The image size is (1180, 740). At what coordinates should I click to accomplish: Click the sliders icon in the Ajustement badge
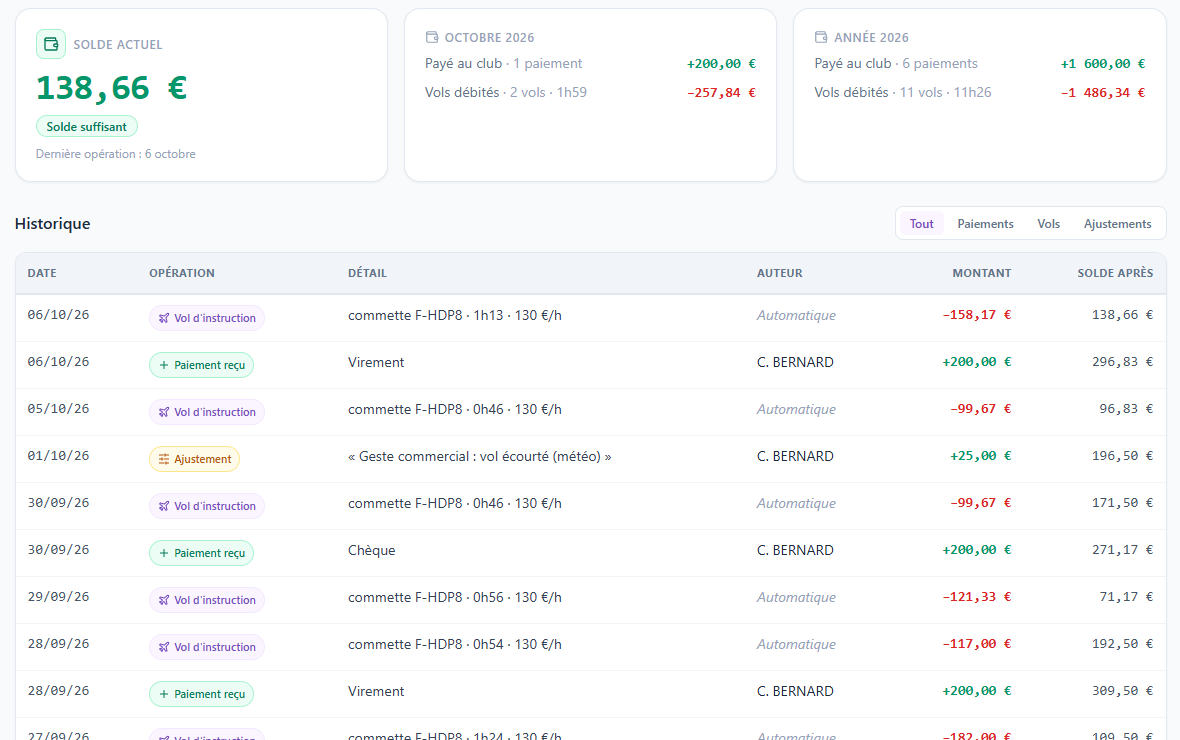tap(164, 459)
